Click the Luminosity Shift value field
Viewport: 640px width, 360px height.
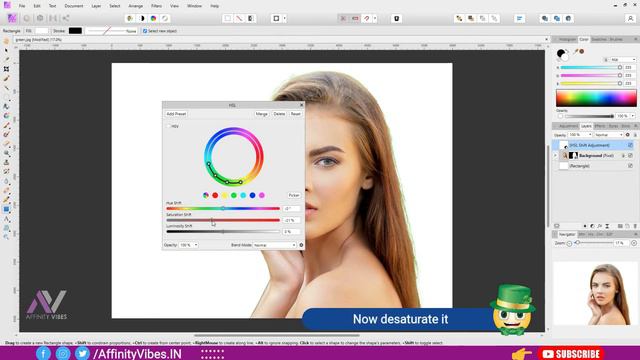(x=292, y=232)
